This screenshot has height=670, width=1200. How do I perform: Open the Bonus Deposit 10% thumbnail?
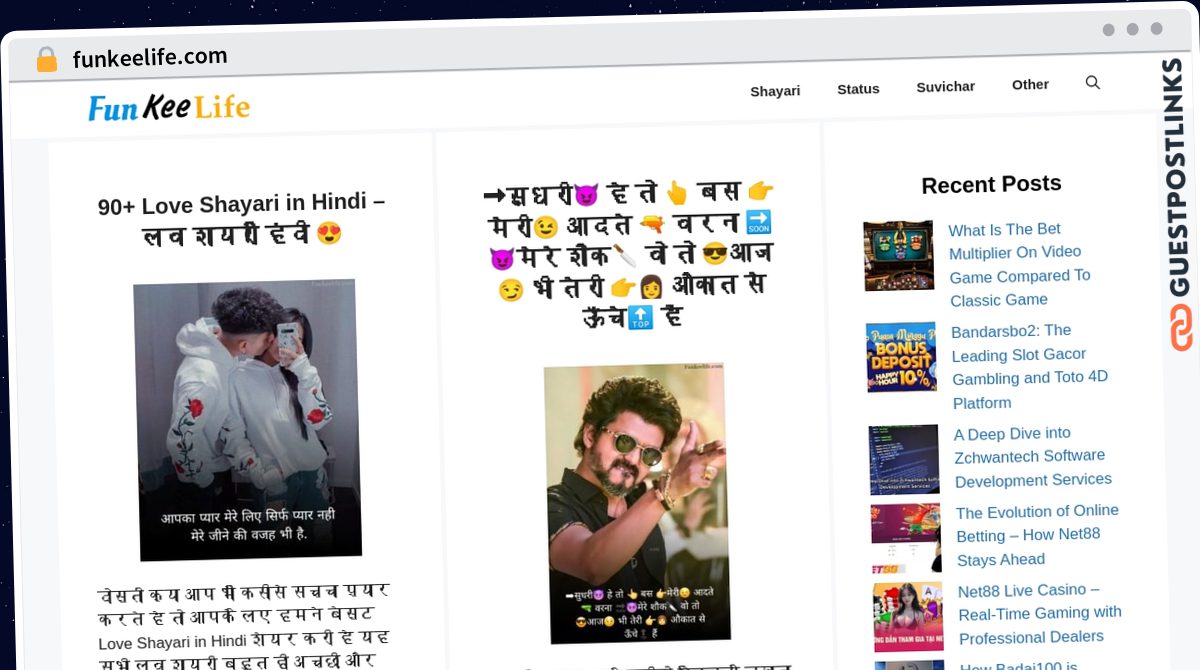[902, 357]
